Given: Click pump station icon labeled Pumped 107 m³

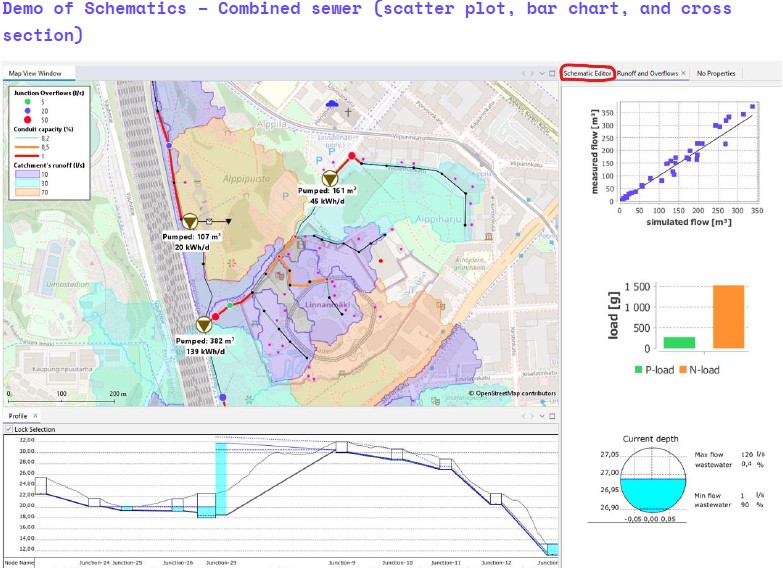Looking at the screenshot, I should tap(189, 221).
